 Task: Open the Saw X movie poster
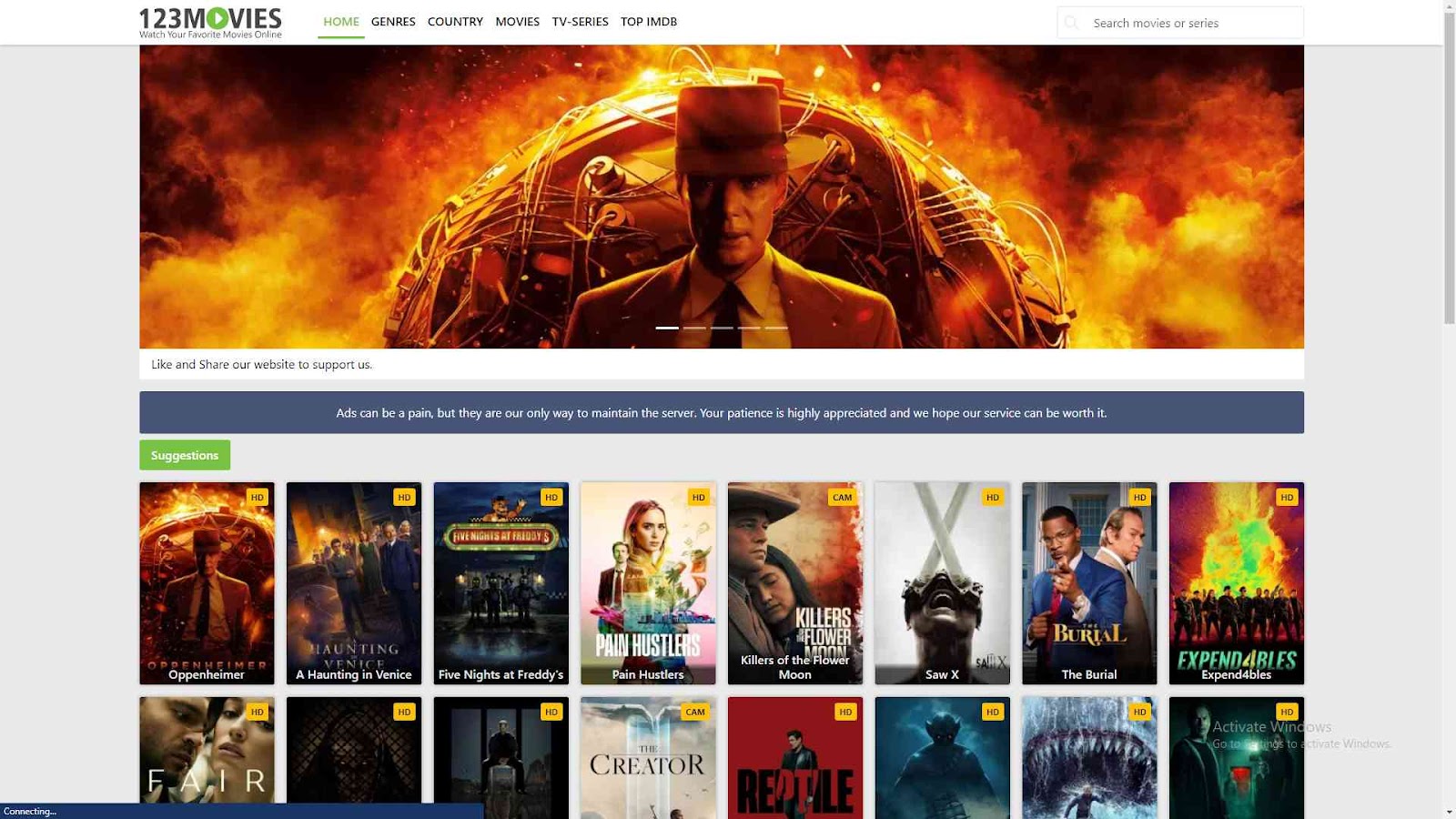(x=943, y=583)
